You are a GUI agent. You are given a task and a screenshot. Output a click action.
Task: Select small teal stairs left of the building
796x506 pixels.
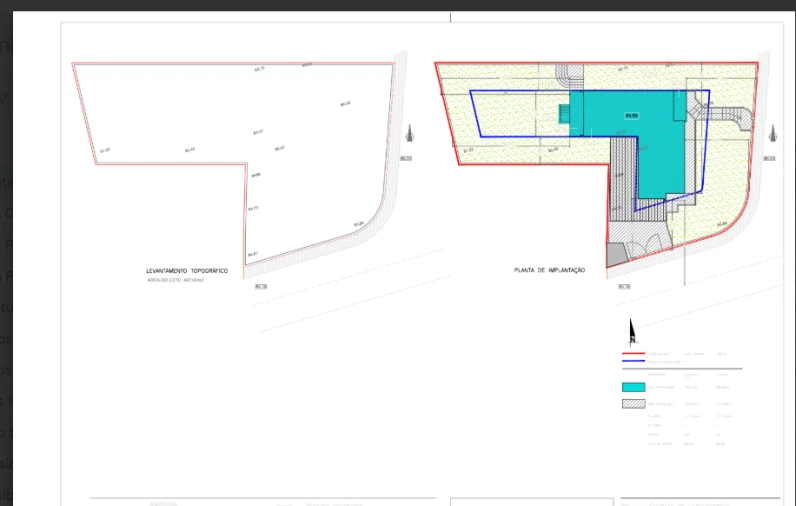point(564,115)
